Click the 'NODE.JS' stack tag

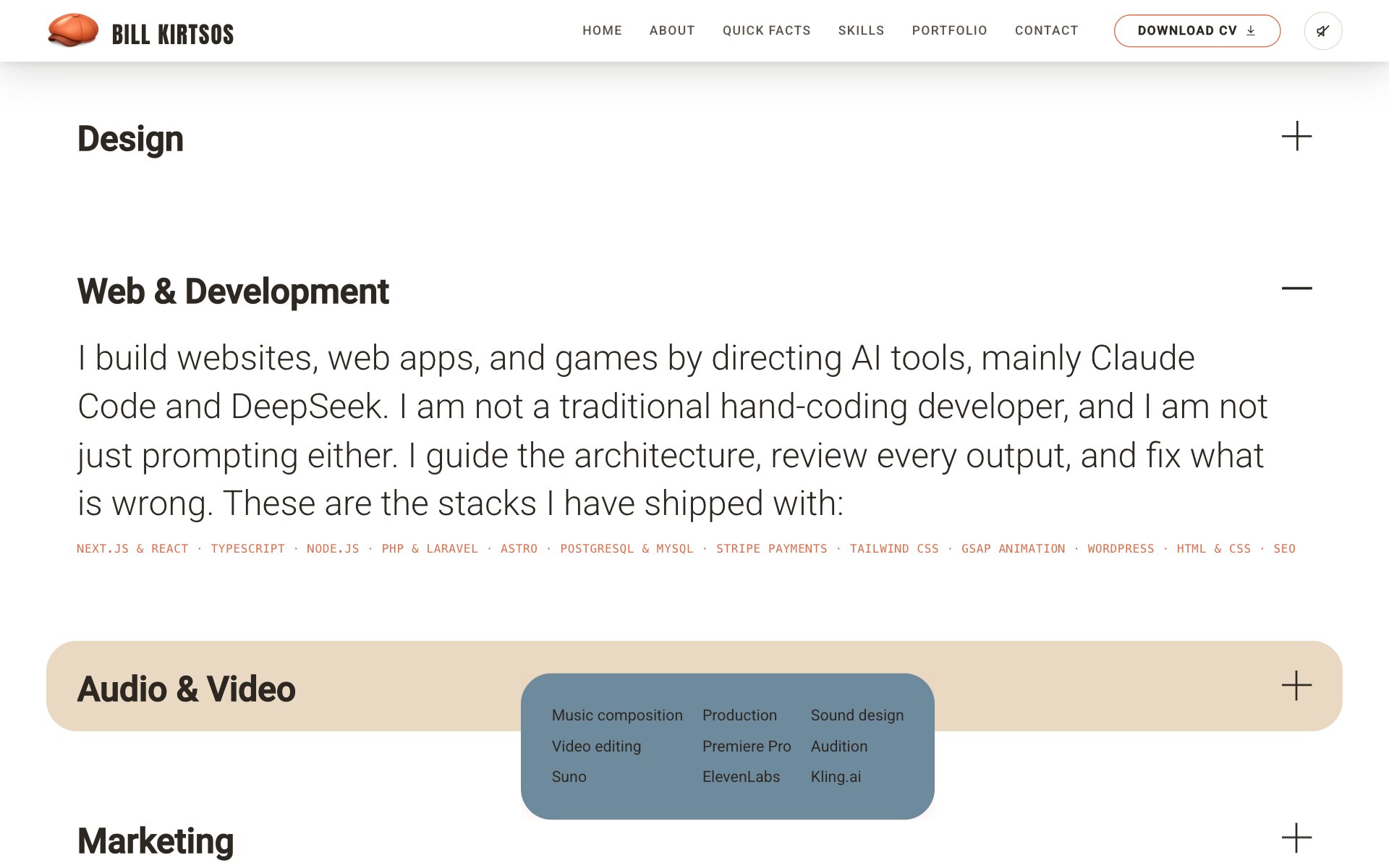333,549
